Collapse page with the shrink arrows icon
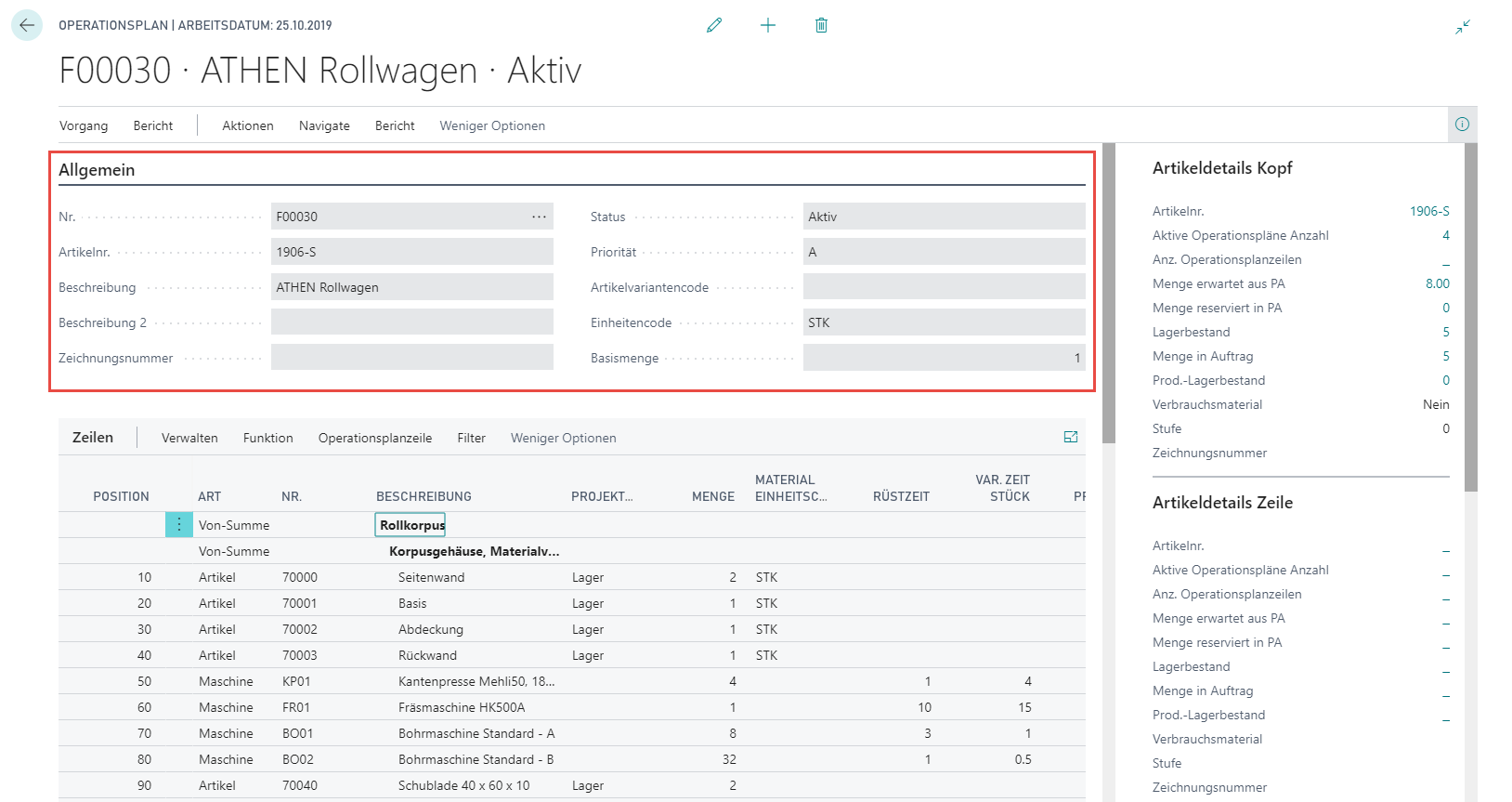 pos(1463,27)
